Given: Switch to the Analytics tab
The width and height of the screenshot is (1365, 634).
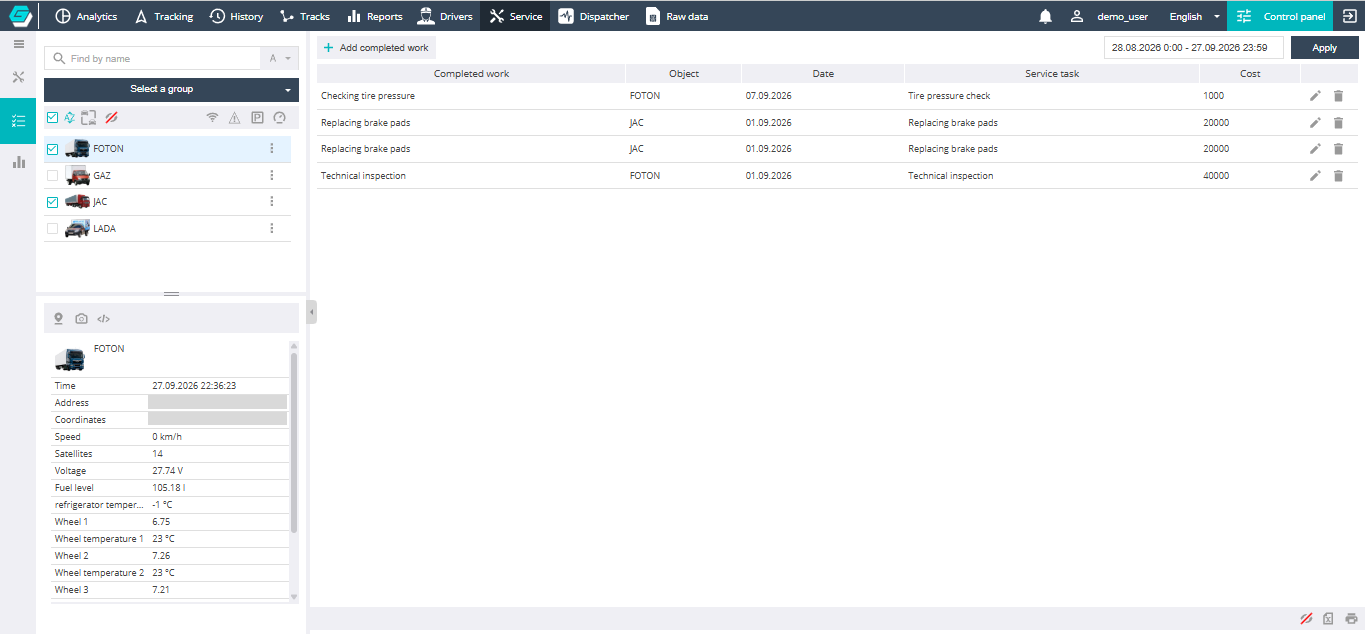Looking at the screenshot, I should tap(86, 16).
